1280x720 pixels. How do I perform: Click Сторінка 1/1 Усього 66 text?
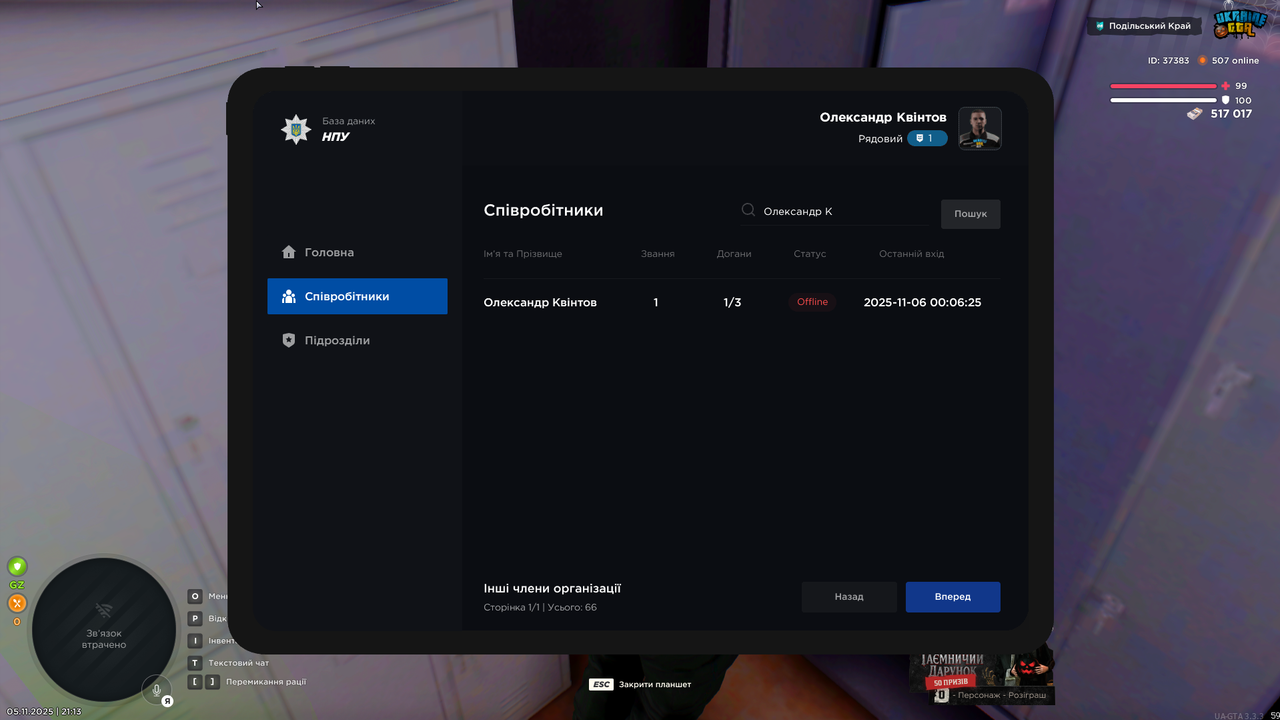[540, 608]
